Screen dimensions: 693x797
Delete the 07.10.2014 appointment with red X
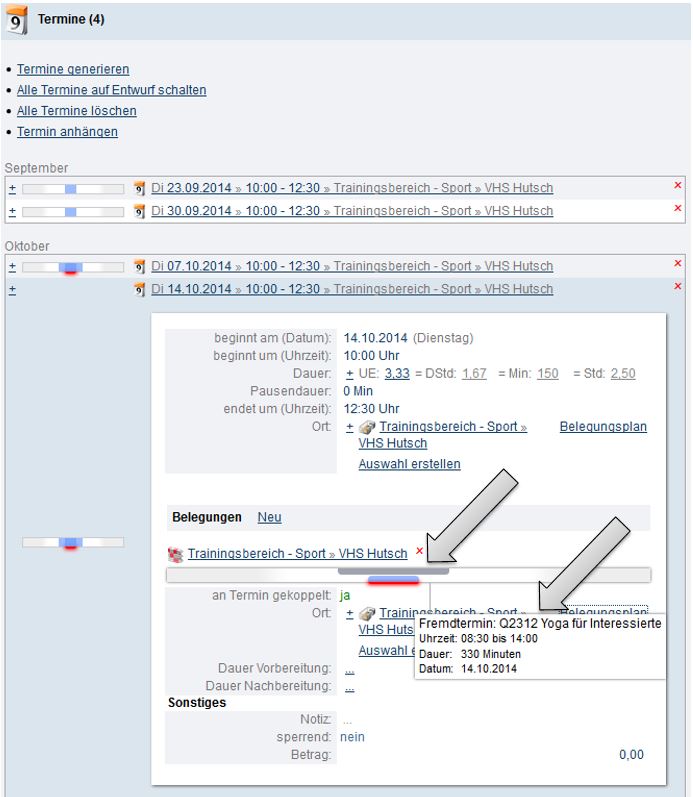677,265
